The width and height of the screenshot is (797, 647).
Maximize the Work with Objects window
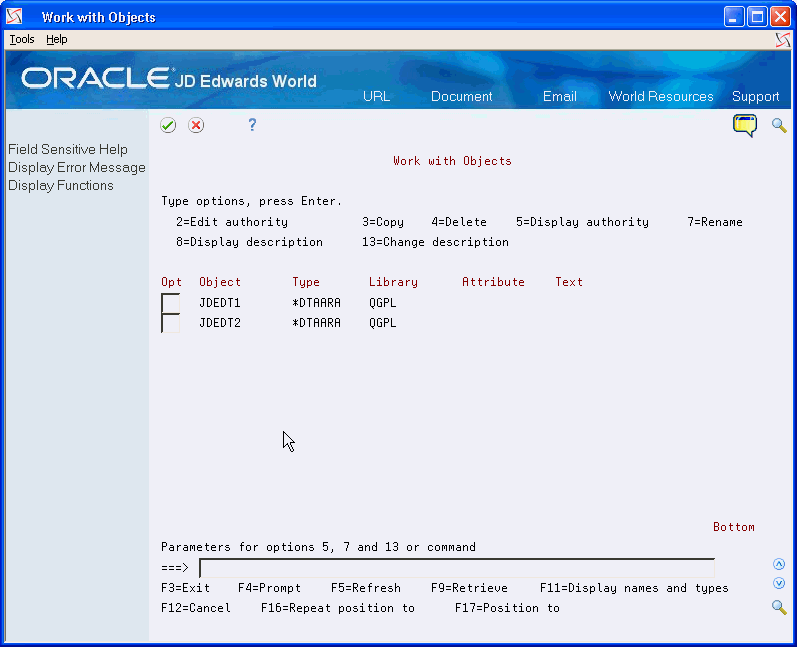tap(757, 17)
